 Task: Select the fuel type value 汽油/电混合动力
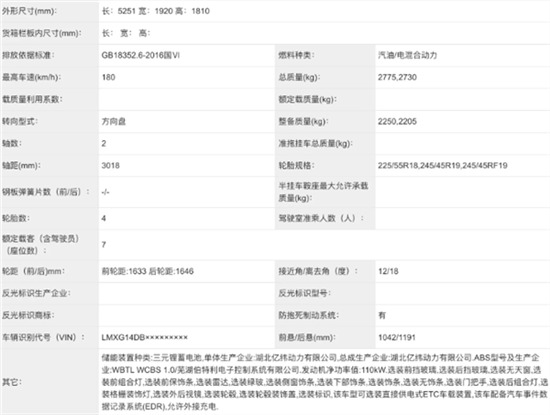(407, 55)
